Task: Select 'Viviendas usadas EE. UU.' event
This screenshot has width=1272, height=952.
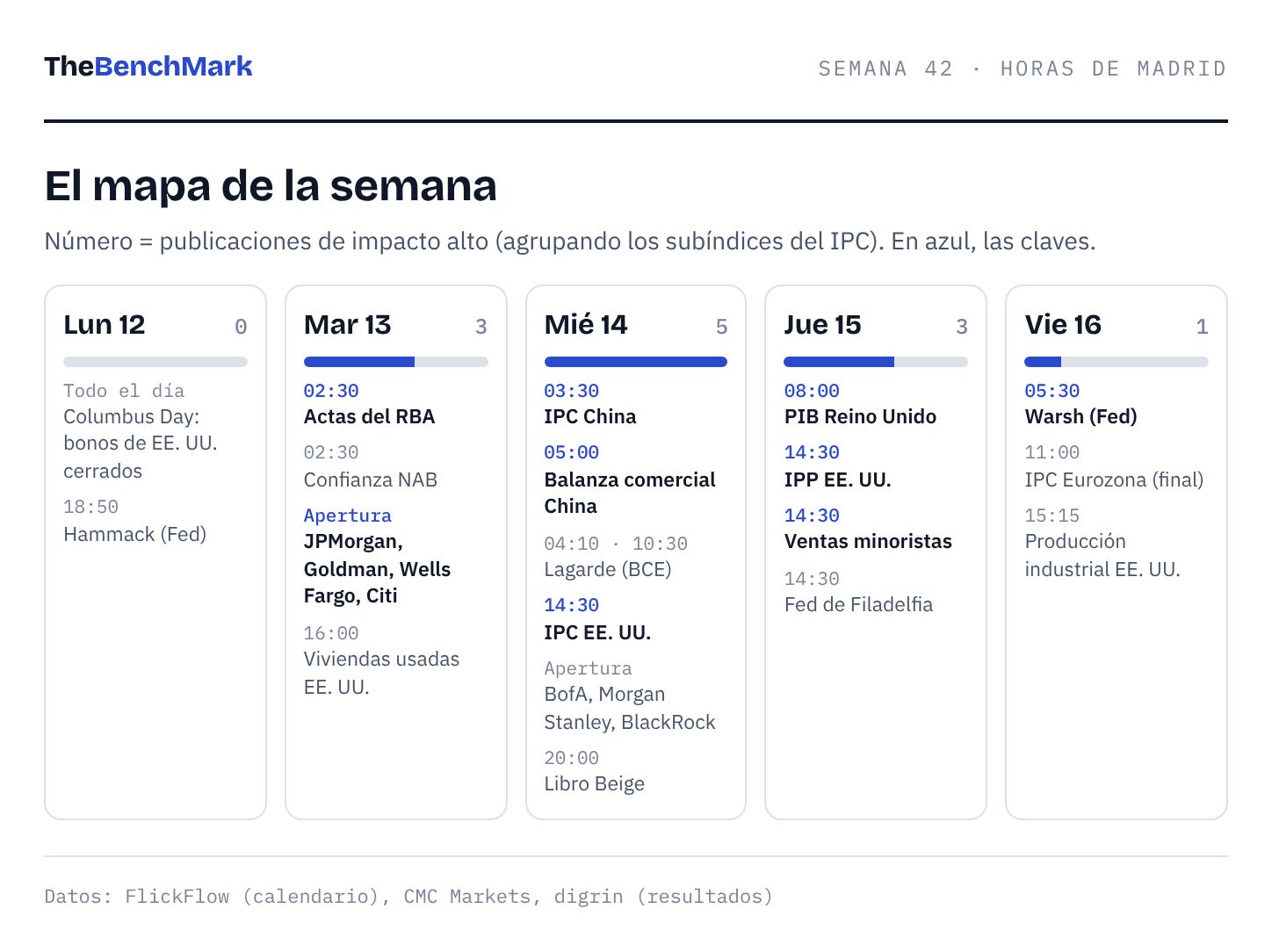Action: [x=381, y=673]
